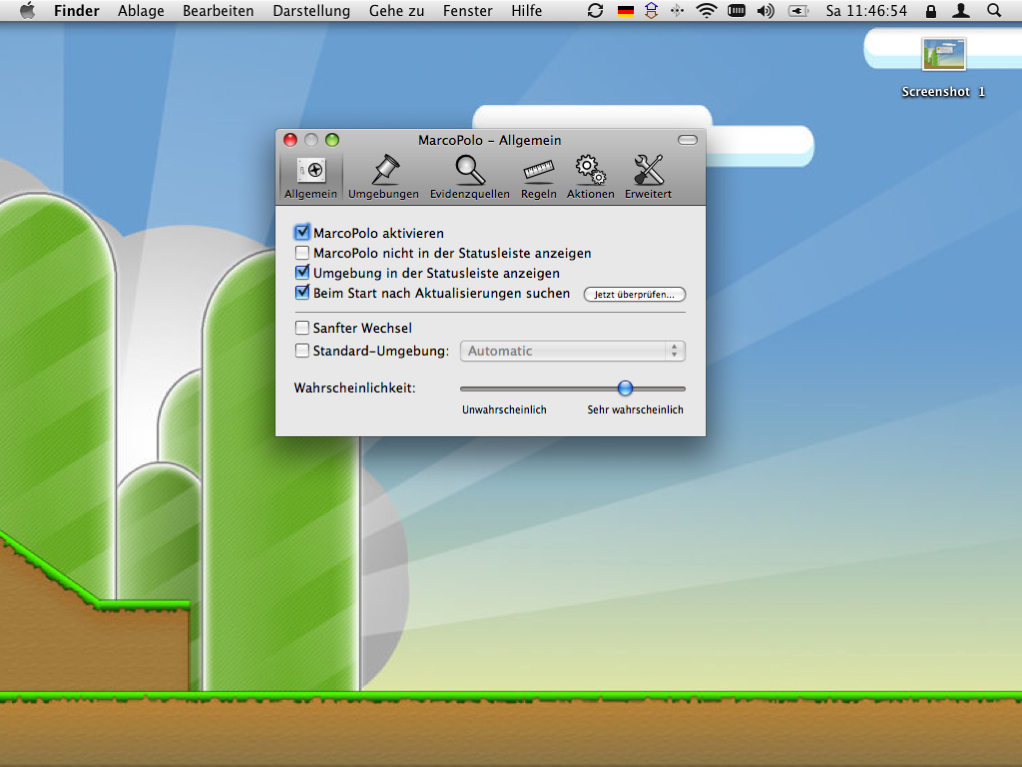1022x767 pixels.
Task: Open the volume control icon
Action: click(x=766, y=10)
